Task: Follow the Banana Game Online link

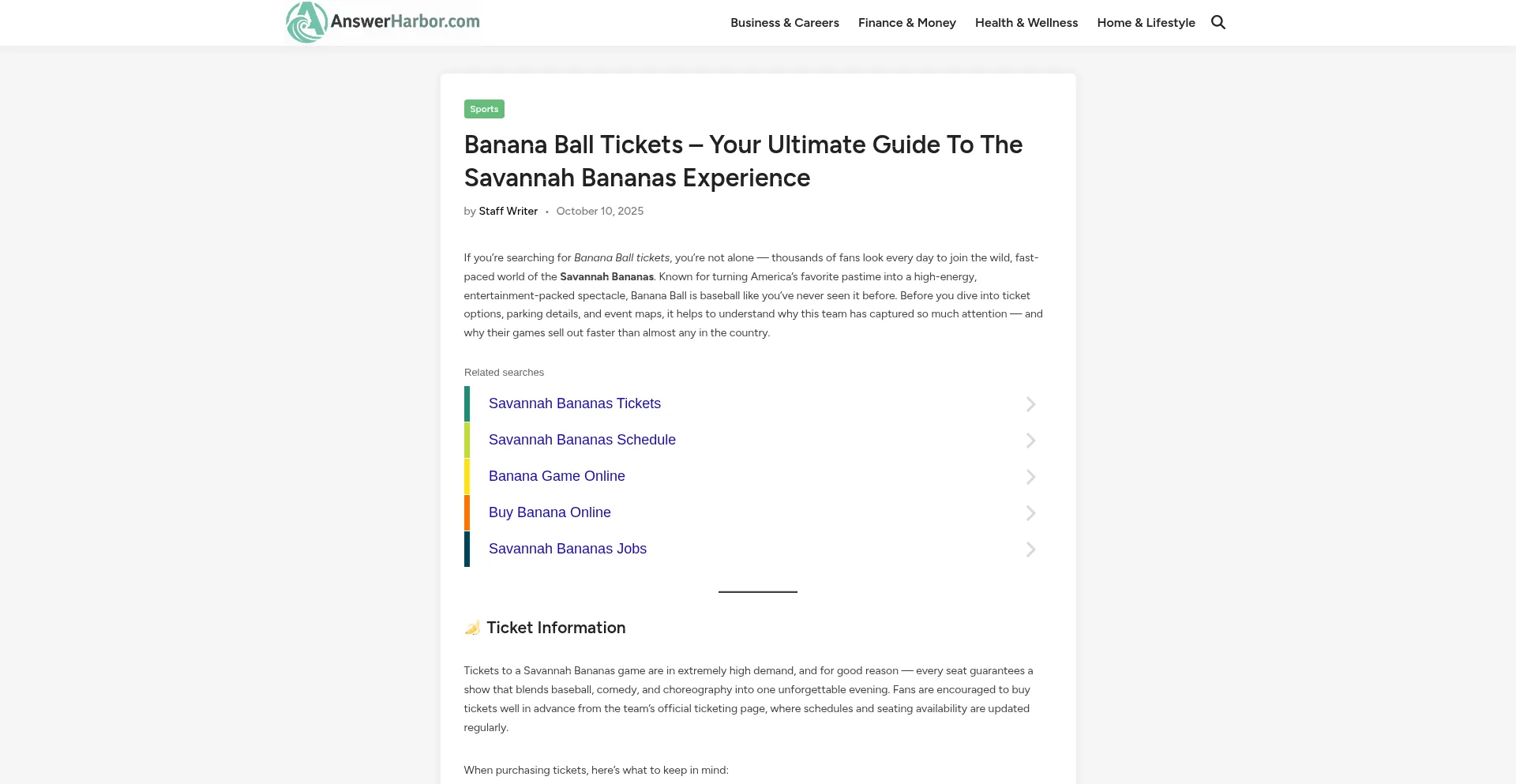Action: (557, 476)
